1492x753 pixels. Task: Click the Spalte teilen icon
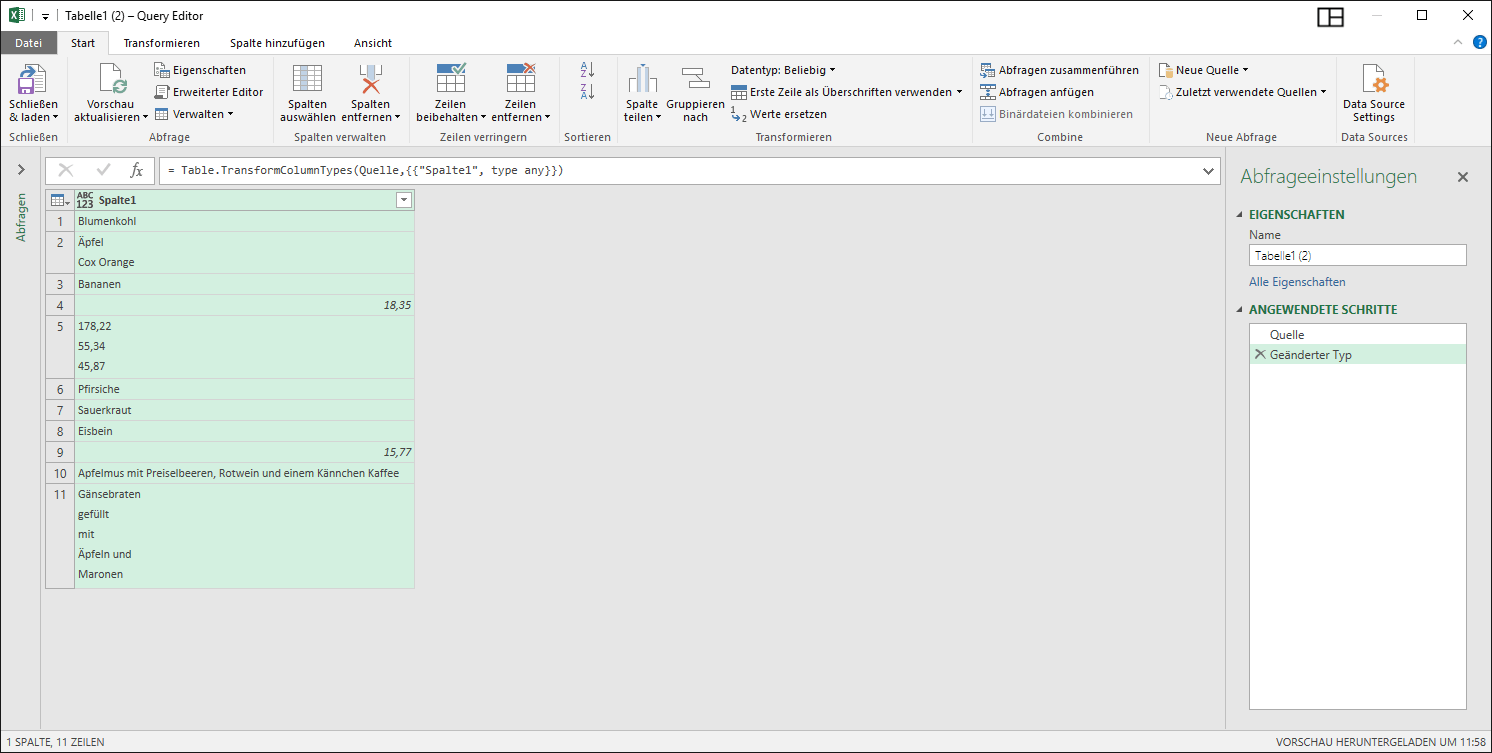(x=642, y=79)
